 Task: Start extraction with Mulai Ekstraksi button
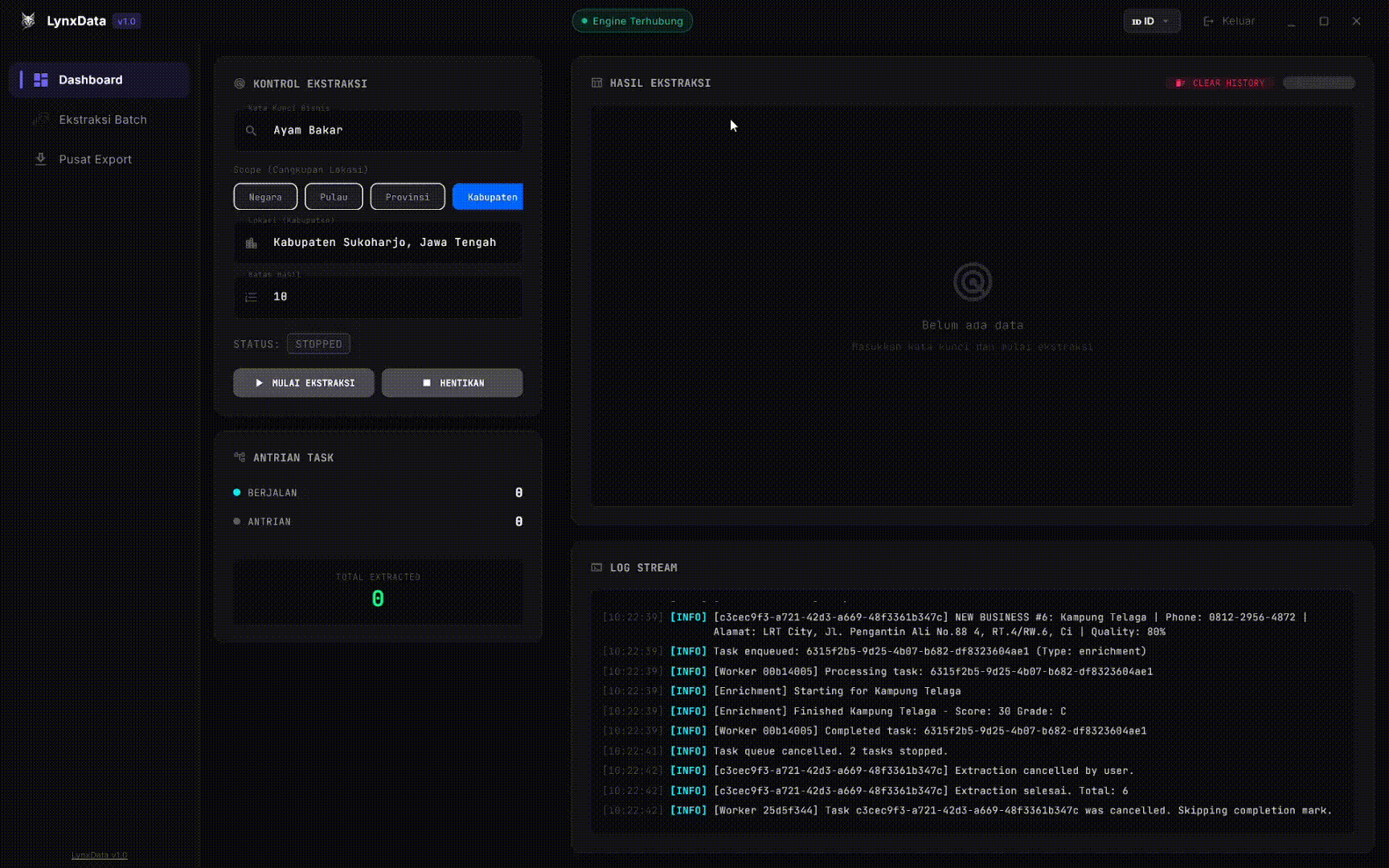pyautogui.click(x=304, y=383)
